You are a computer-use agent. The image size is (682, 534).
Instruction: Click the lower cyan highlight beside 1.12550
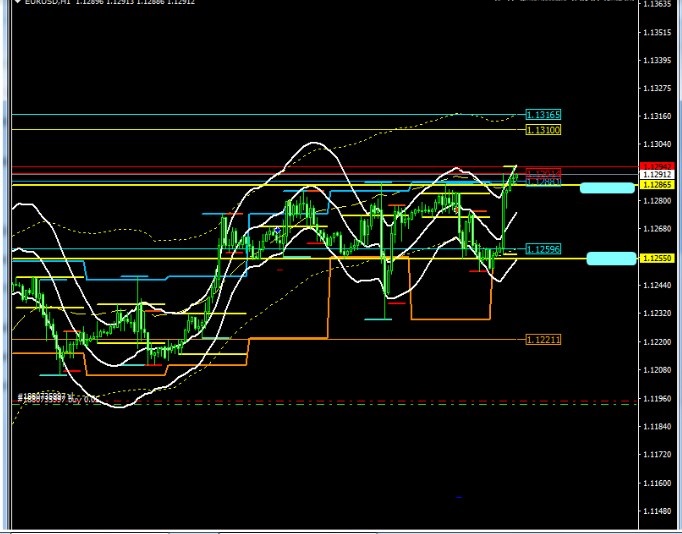(x=611, y=259)
